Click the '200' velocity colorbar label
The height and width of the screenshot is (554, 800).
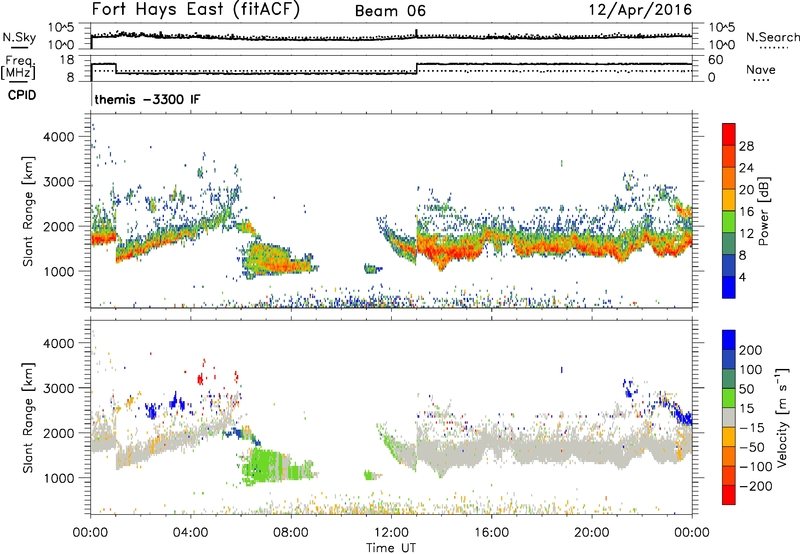click(751, 350)
